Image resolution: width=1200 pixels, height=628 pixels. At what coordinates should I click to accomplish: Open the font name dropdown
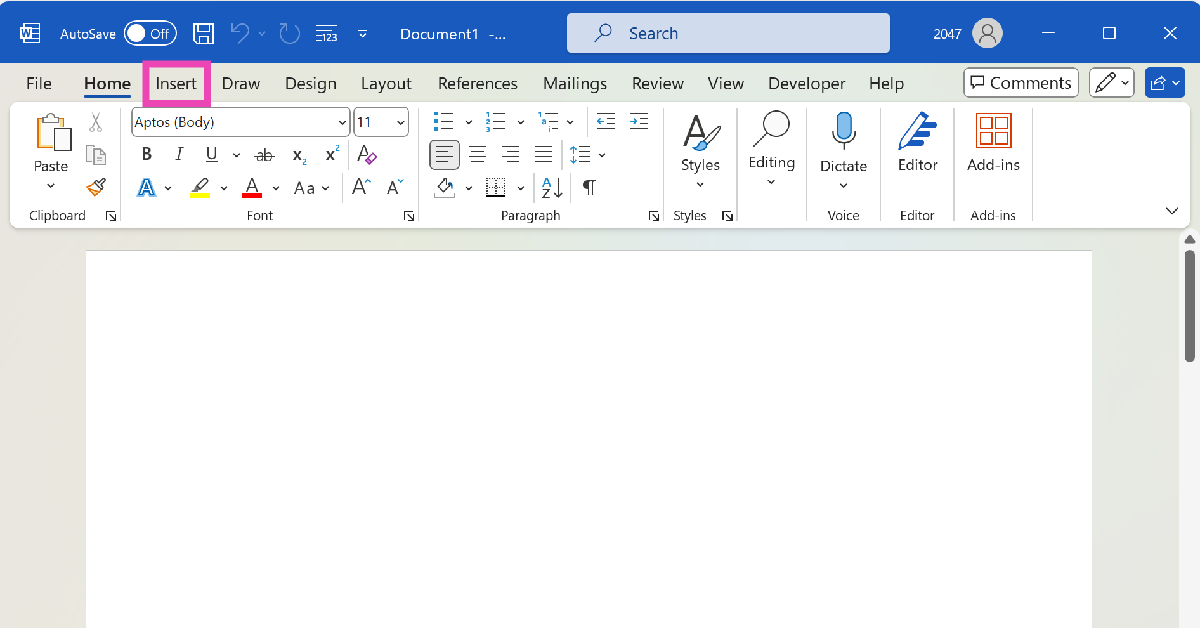click(341, 122)
